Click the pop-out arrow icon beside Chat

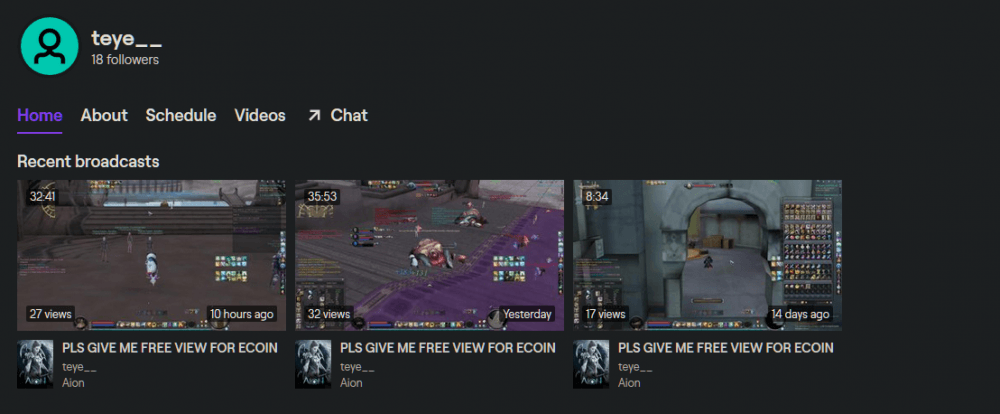314,115
